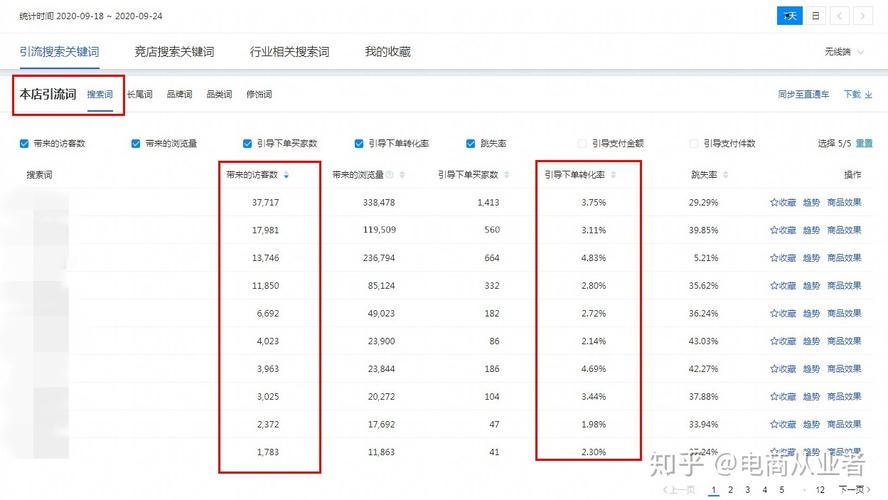Switch to 竞店搜索关键词 tab
Viewport: 888px width, 500px height.
[174, 52]
